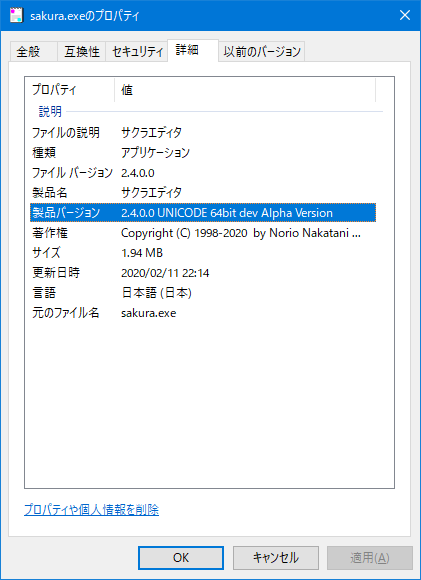Open the プロパティや個人情報を削除 link
This screenshot has height=580, width=421.
[91, 510]
